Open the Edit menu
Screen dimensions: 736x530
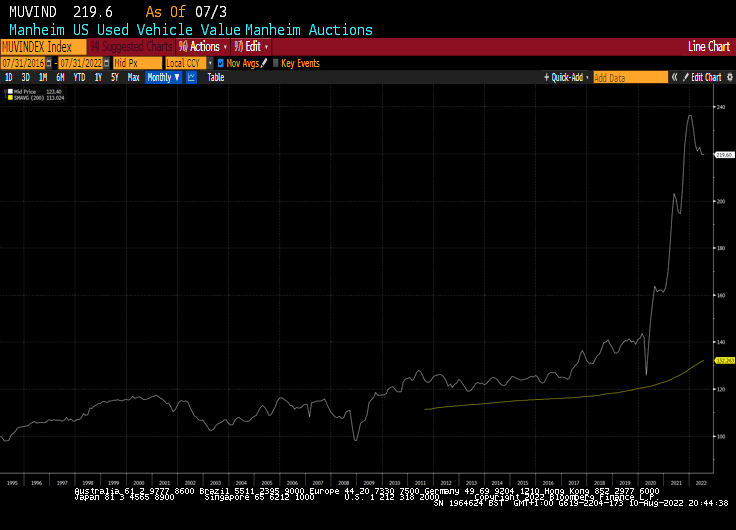[x=251, y=47]
